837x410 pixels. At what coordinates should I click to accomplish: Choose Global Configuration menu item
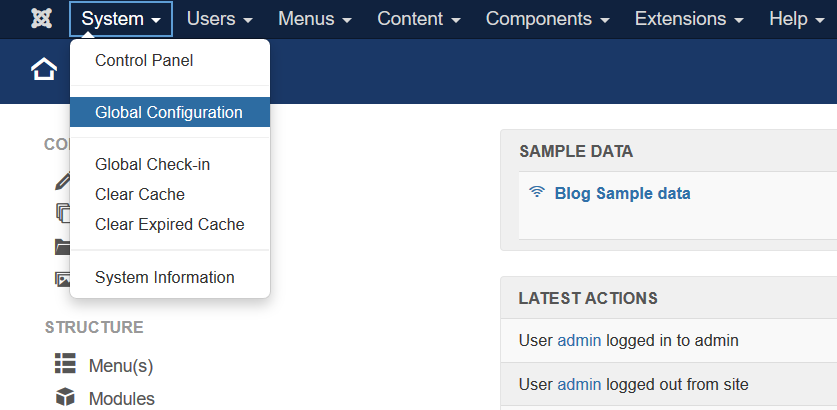(169, 113)
